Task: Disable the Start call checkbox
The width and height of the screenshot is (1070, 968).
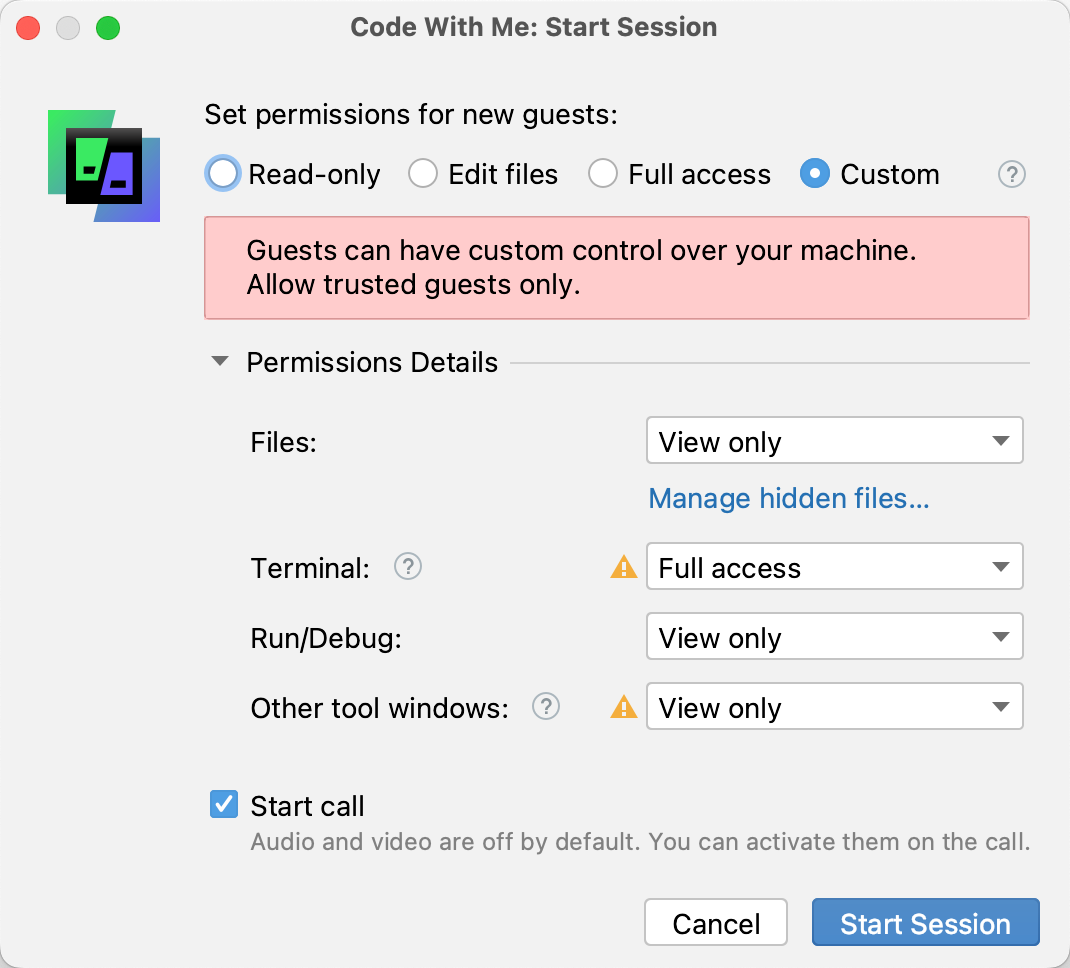Action: [x=223, y=804]
